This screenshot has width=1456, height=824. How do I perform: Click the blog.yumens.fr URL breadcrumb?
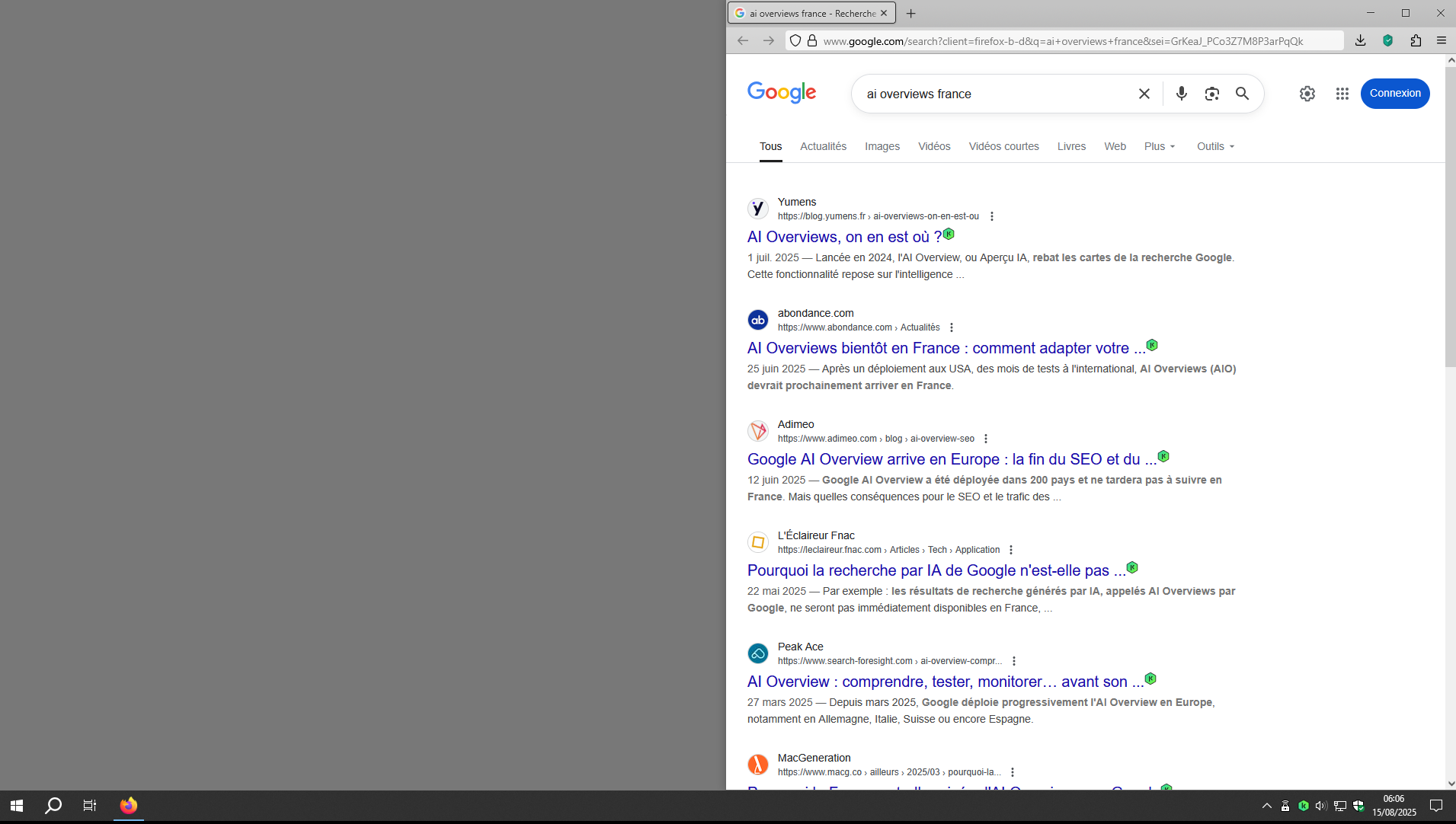coord(878,216)
